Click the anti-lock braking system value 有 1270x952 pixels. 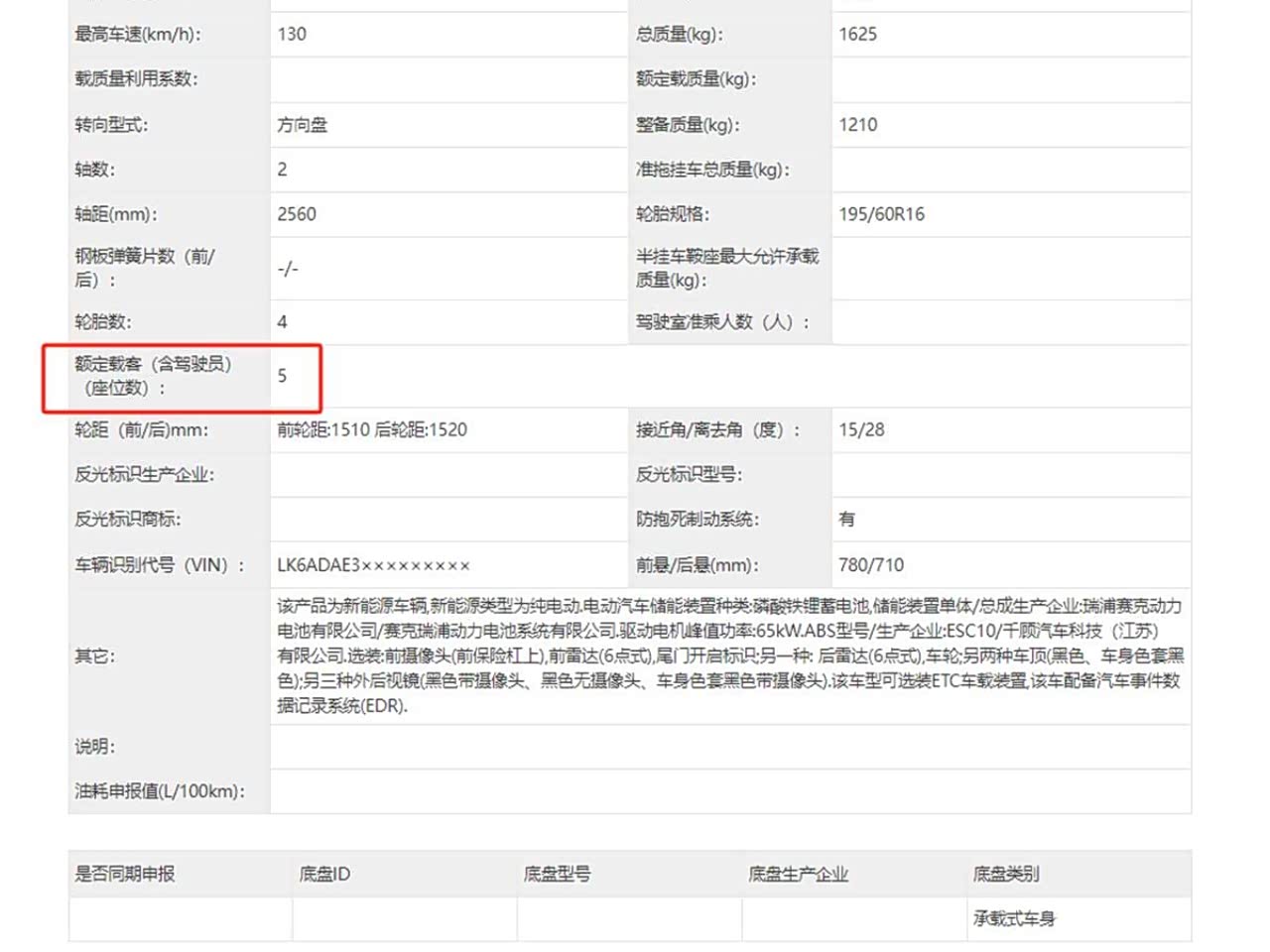point(846,520)
